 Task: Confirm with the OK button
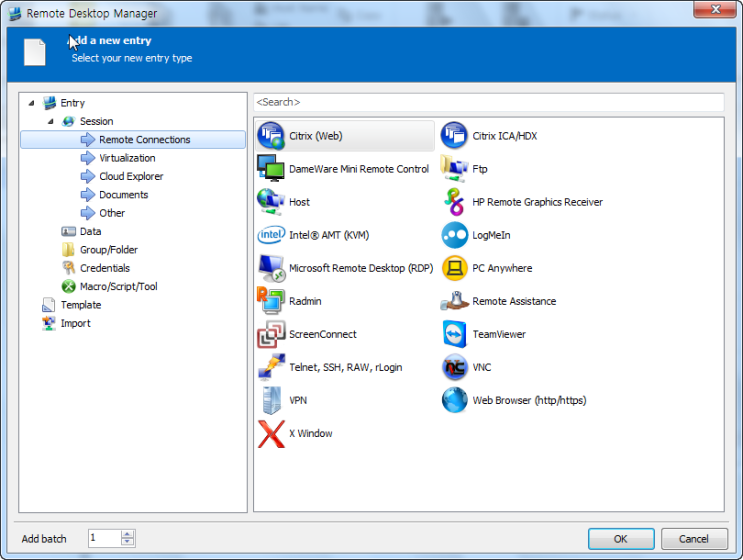coord(621,539)
